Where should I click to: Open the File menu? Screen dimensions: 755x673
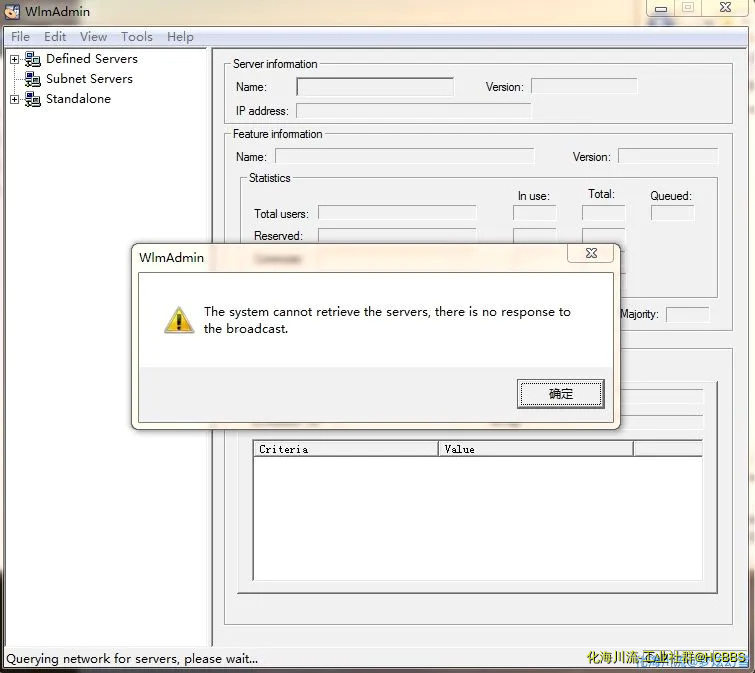click(20, 37)
